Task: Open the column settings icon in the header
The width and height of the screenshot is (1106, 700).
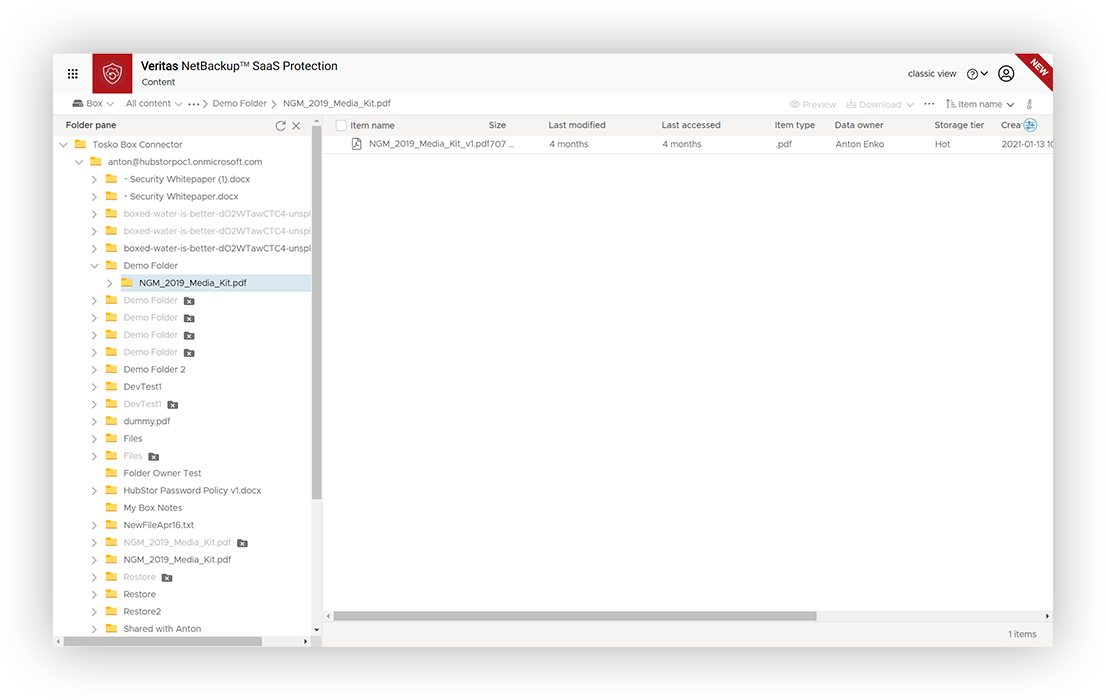Action: (1031, 126)
